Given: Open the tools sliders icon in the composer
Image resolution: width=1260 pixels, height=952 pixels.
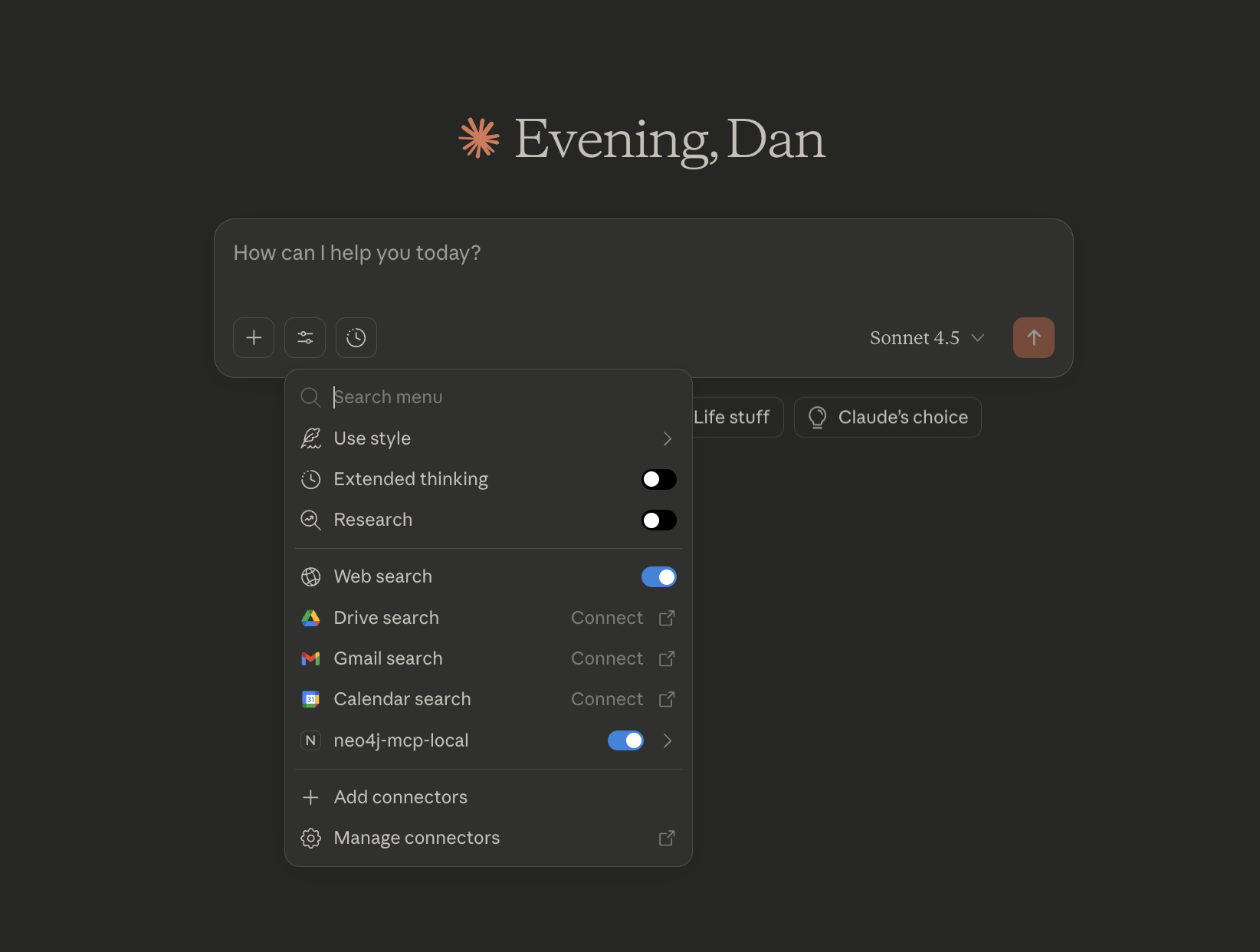Looking at the screenshot, I should (x=304, y=337).
